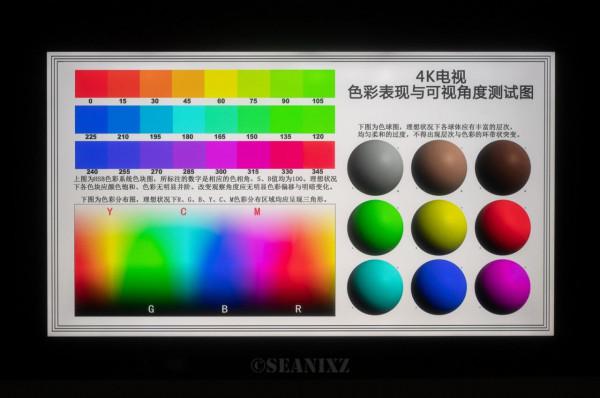Click the green sphere
The image size is (600, 398).
coord(375,227)
